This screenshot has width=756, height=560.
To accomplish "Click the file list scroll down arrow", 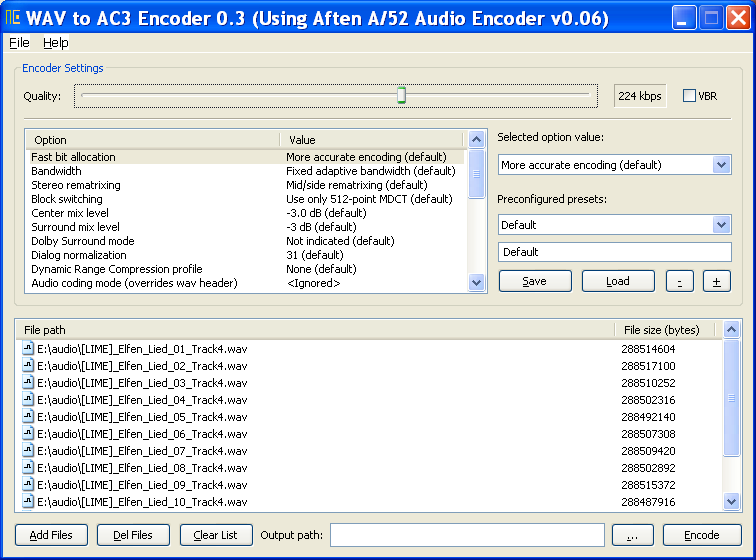I will click(x=731, y=502).
